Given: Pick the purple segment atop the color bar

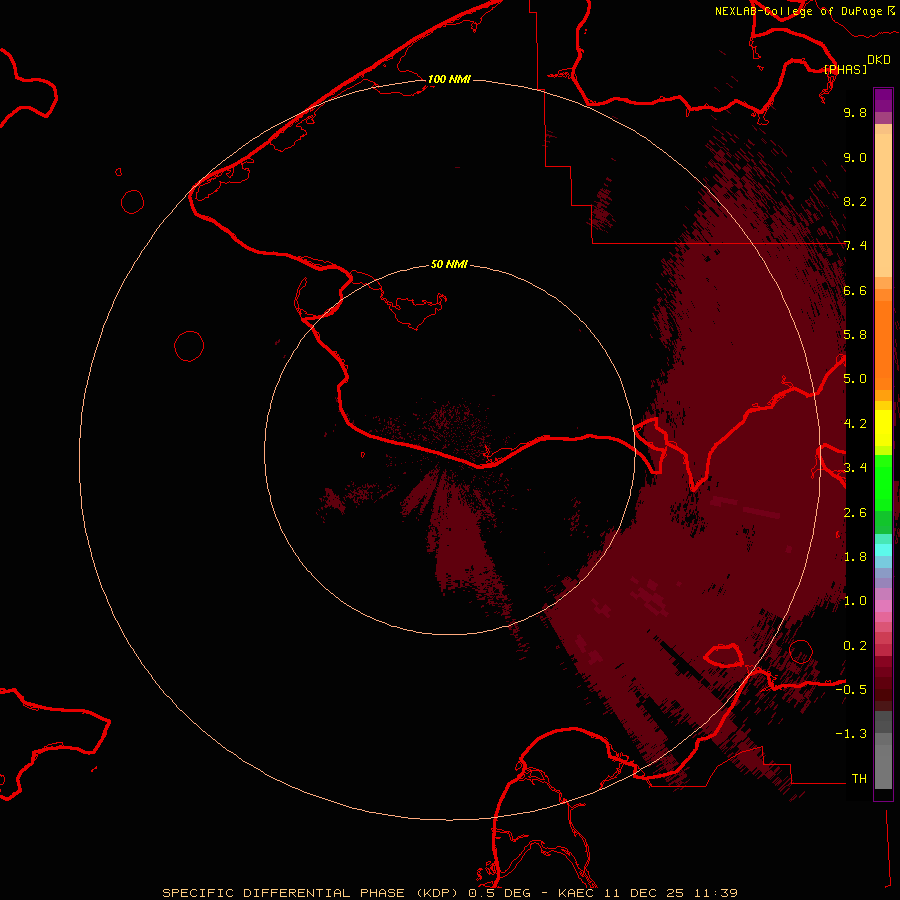Looking at the screenshot, I should (x=883, y=100).
